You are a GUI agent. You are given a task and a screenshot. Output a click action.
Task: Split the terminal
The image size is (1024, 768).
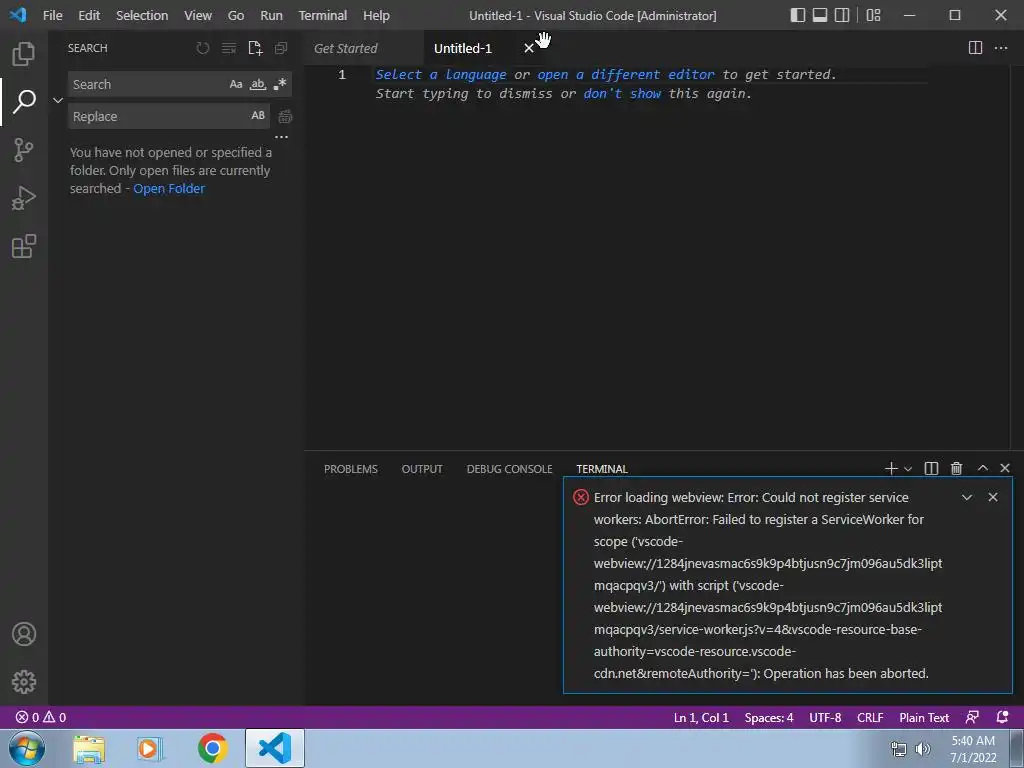pyautogui.click(x=931, y=468)
